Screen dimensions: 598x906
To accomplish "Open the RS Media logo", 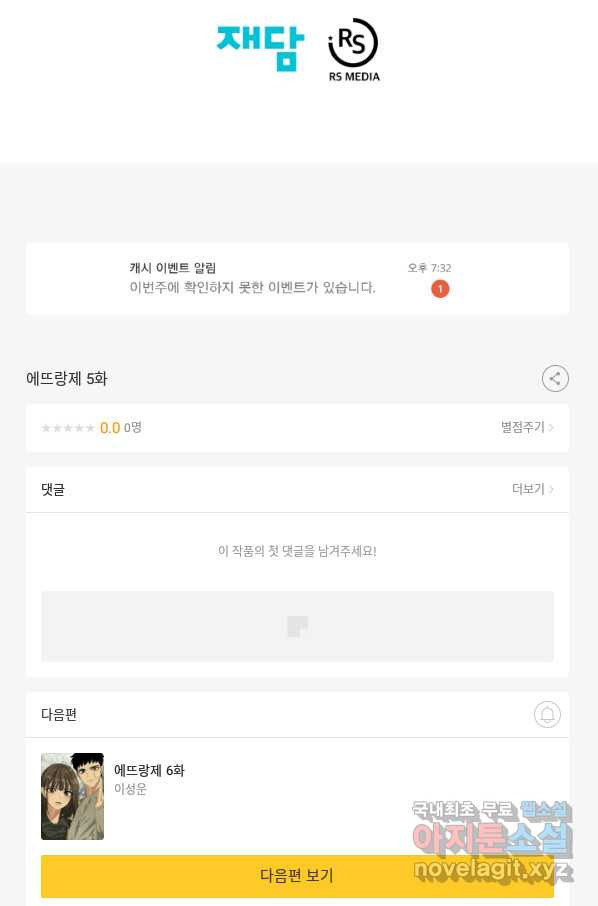I will click(354, 50).
